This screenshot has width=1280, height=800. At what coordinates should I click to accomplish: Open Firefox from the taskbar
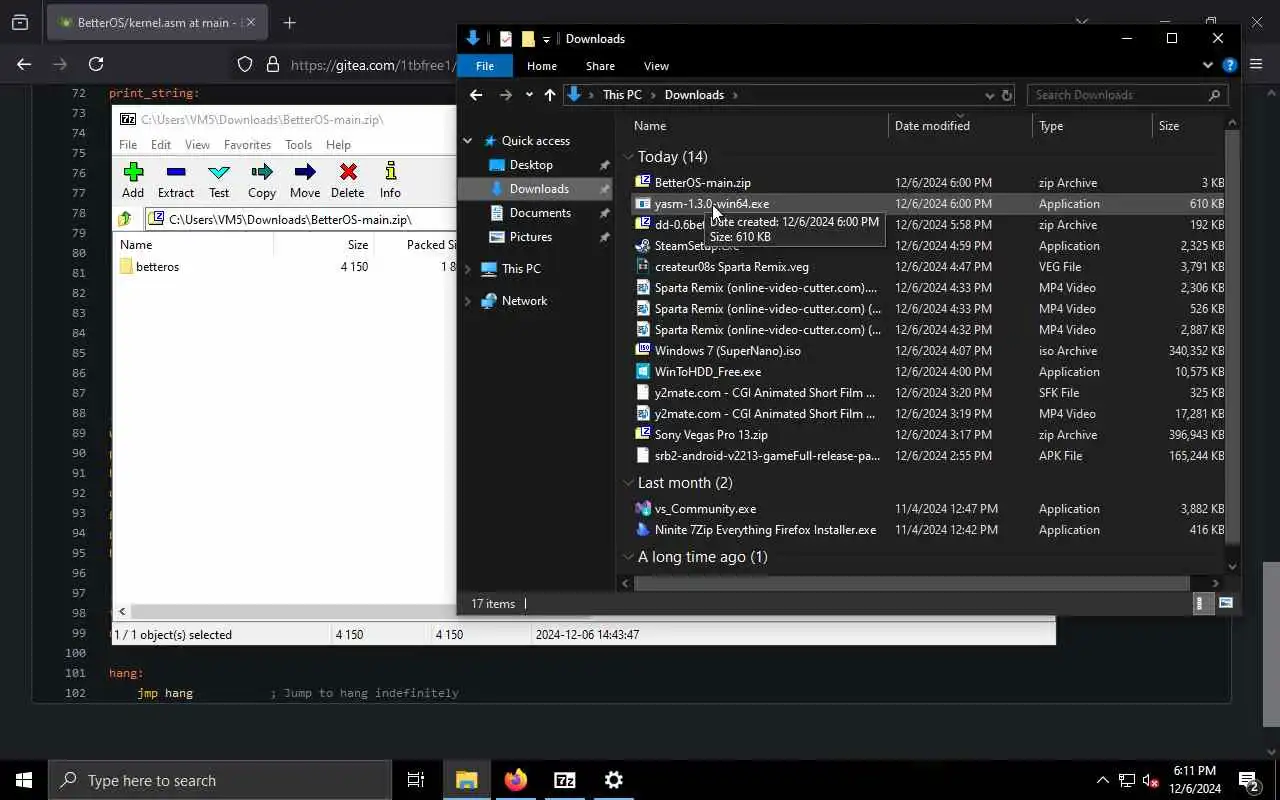(x=516, y=780)
